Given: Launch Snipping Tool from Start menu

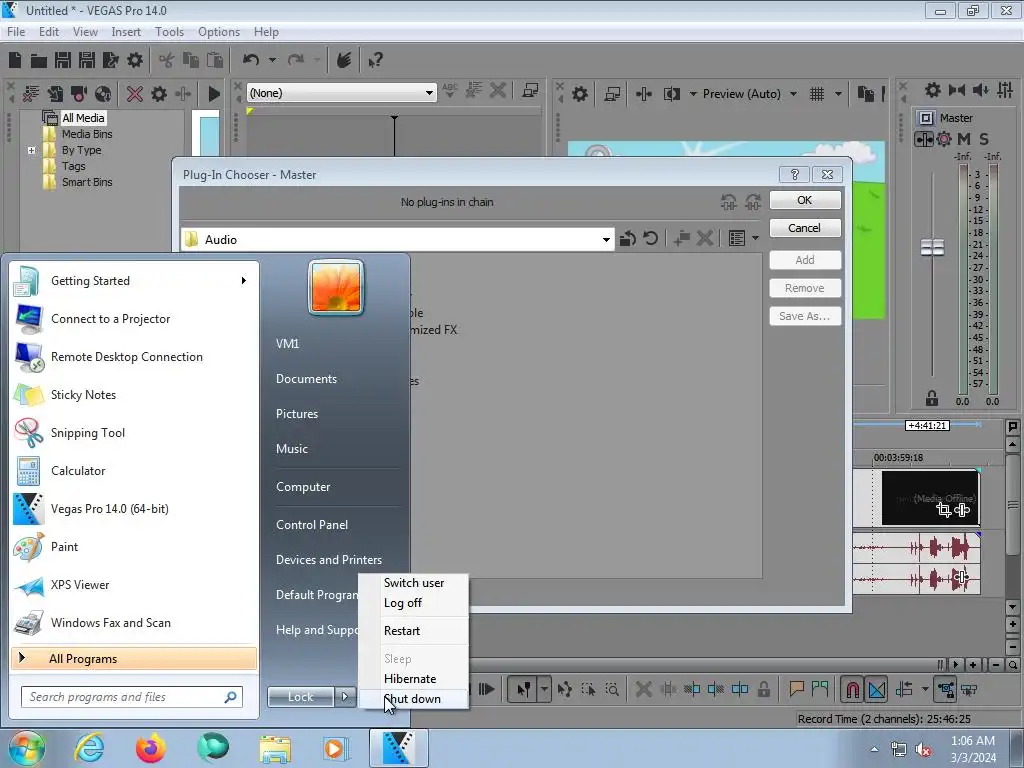Looking at the screenshot, I should (x=134, y=433).
